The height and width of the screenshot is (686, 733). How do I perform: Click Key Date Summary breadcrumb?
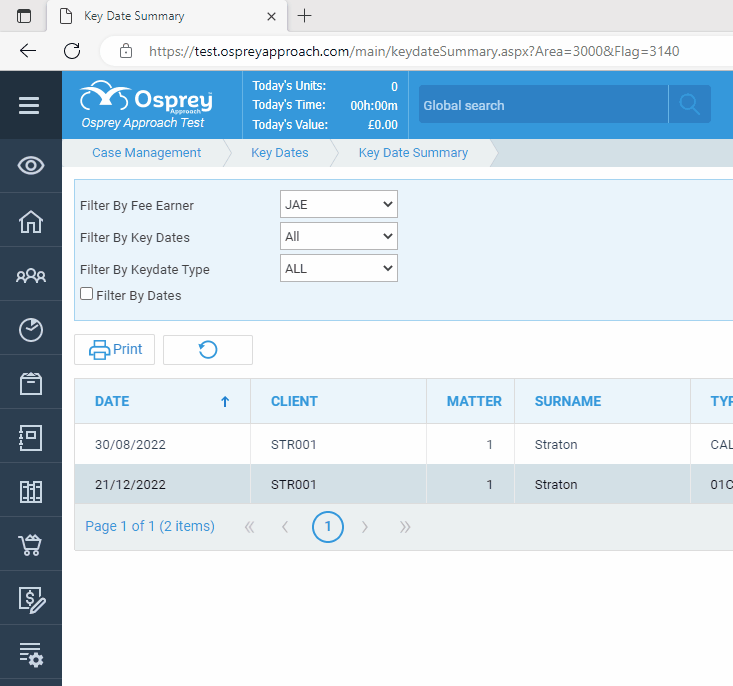(x=413, y=153)
